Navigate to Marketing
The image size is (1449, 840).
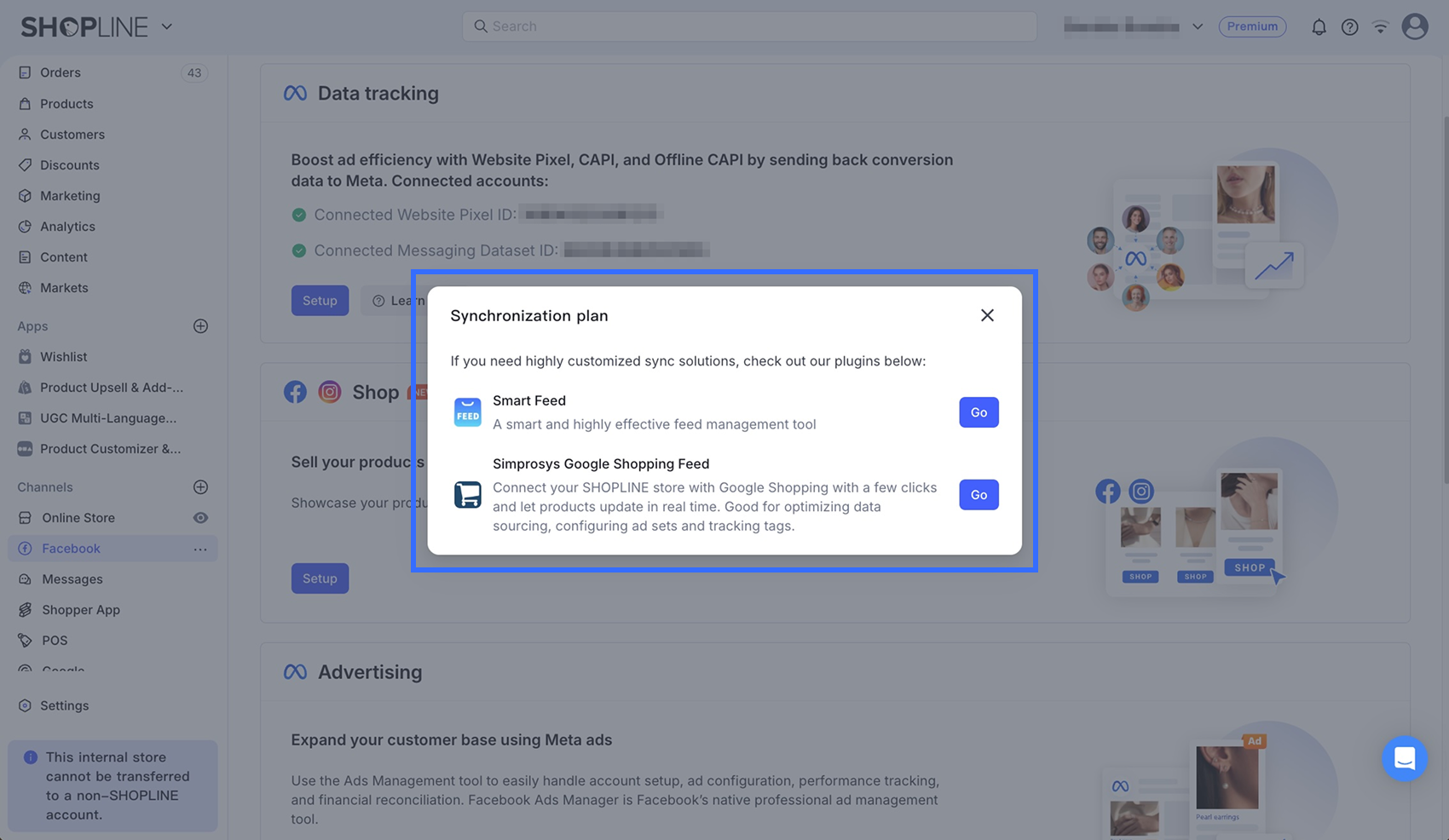coord(70,195)
